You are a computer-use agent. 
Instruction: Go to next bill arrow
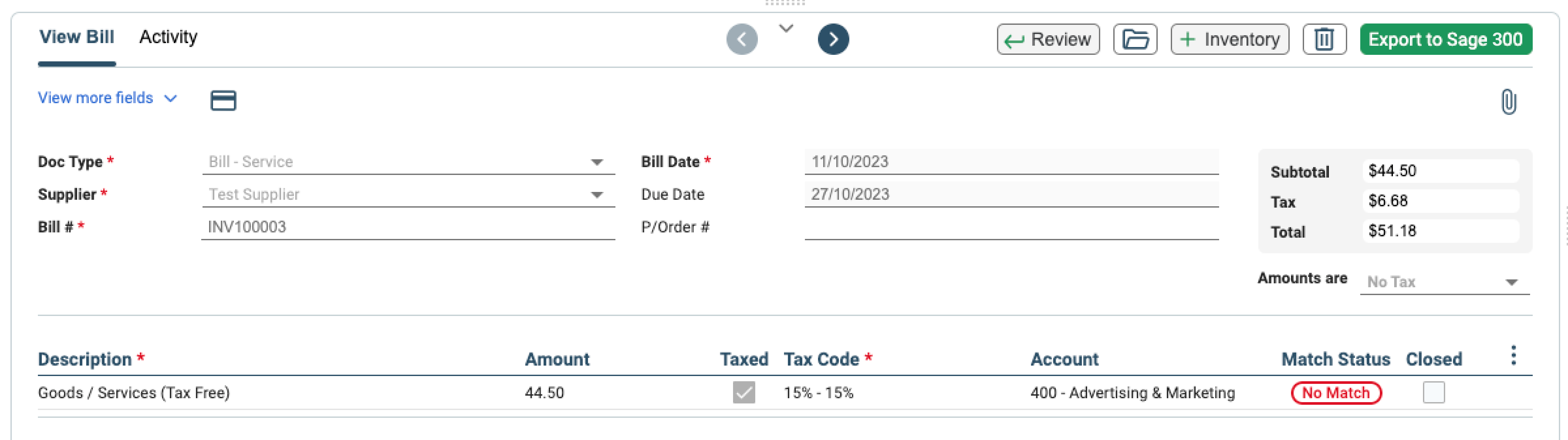(833, 39)
